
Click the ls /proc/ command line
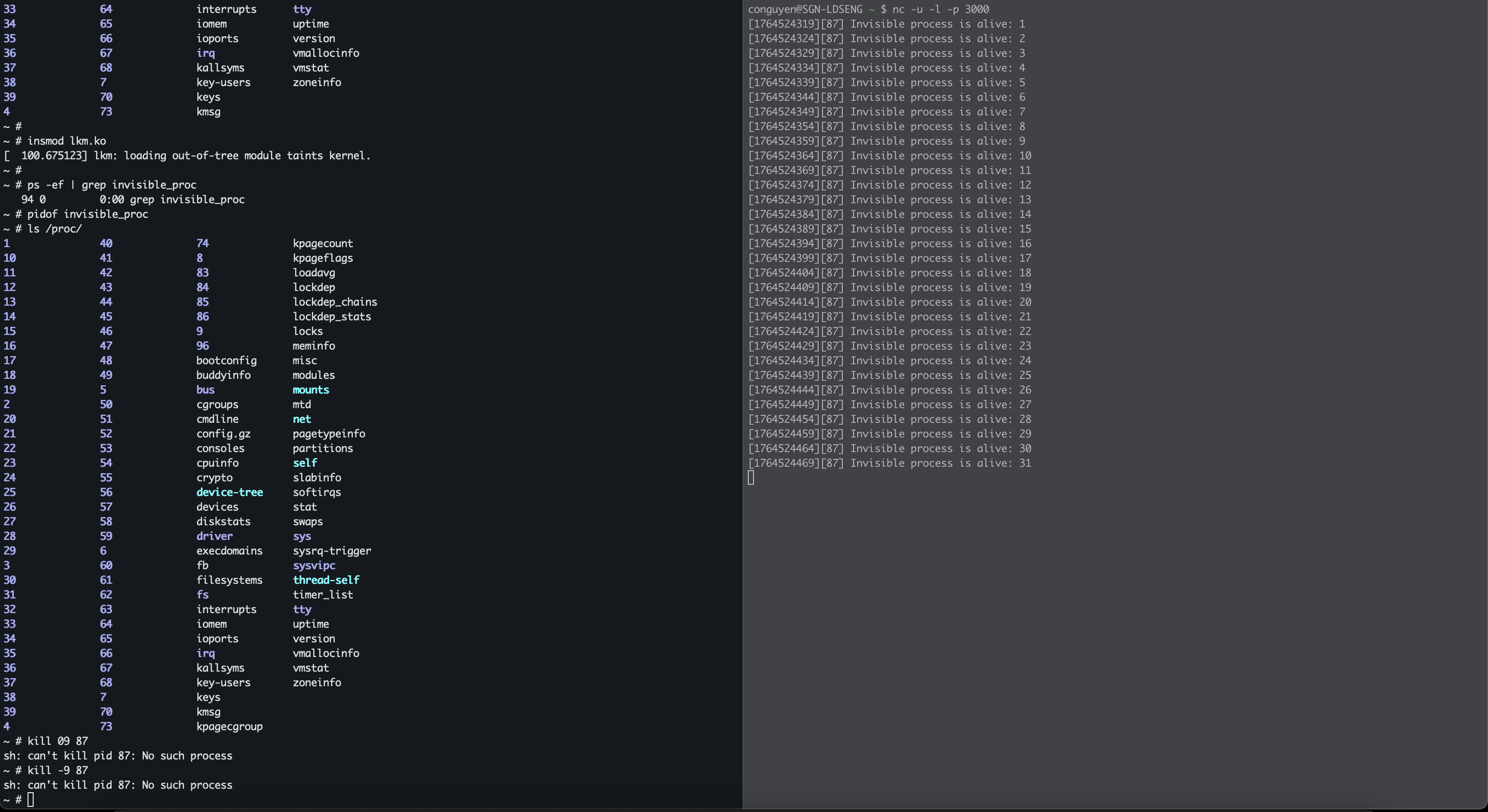(x=54, y=229)
